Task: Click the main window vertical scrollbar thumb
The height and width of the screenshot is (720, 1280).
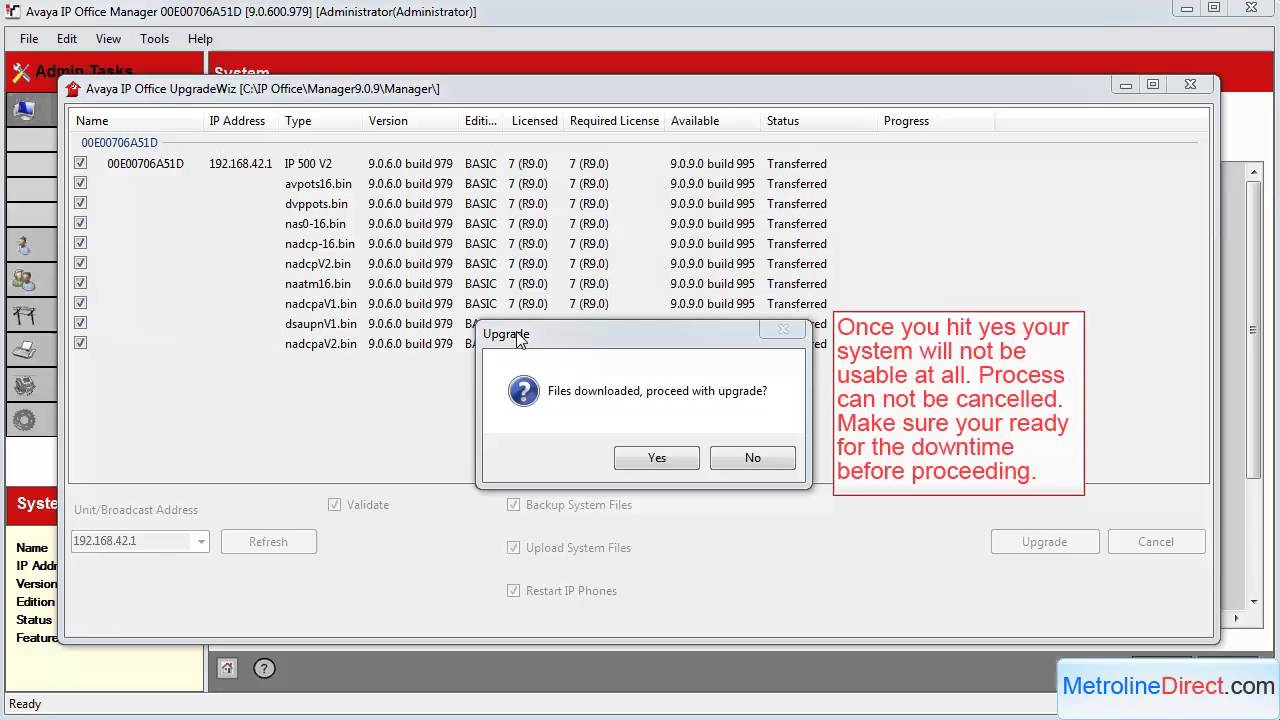Action: (1254, 330)
